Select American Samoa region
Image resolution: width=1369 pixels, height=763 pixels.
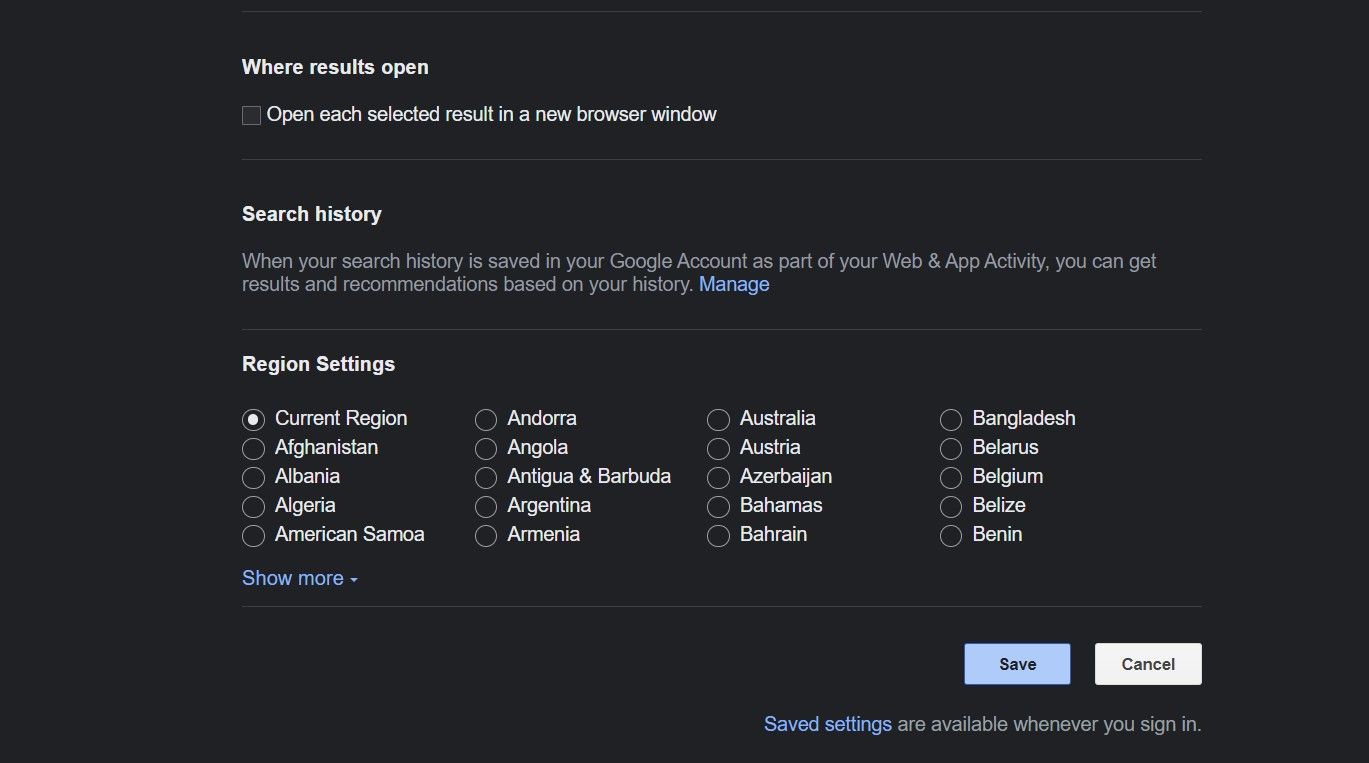[x=254, y=535]
